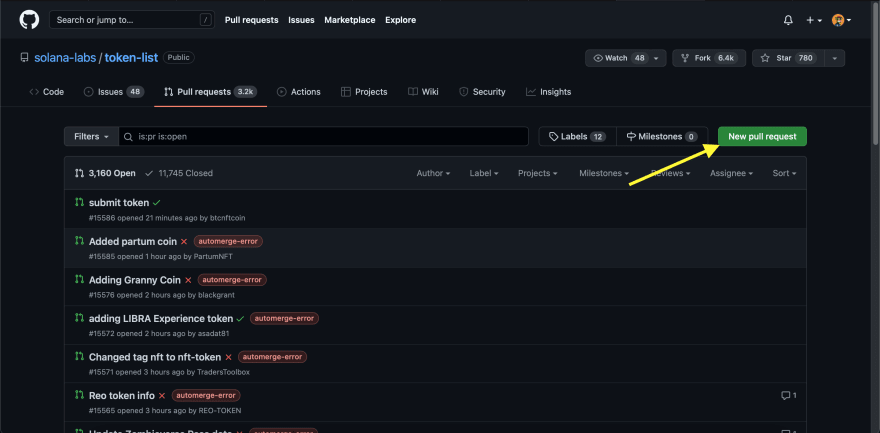
Task: Open the Issues tab
Action: 114,92
